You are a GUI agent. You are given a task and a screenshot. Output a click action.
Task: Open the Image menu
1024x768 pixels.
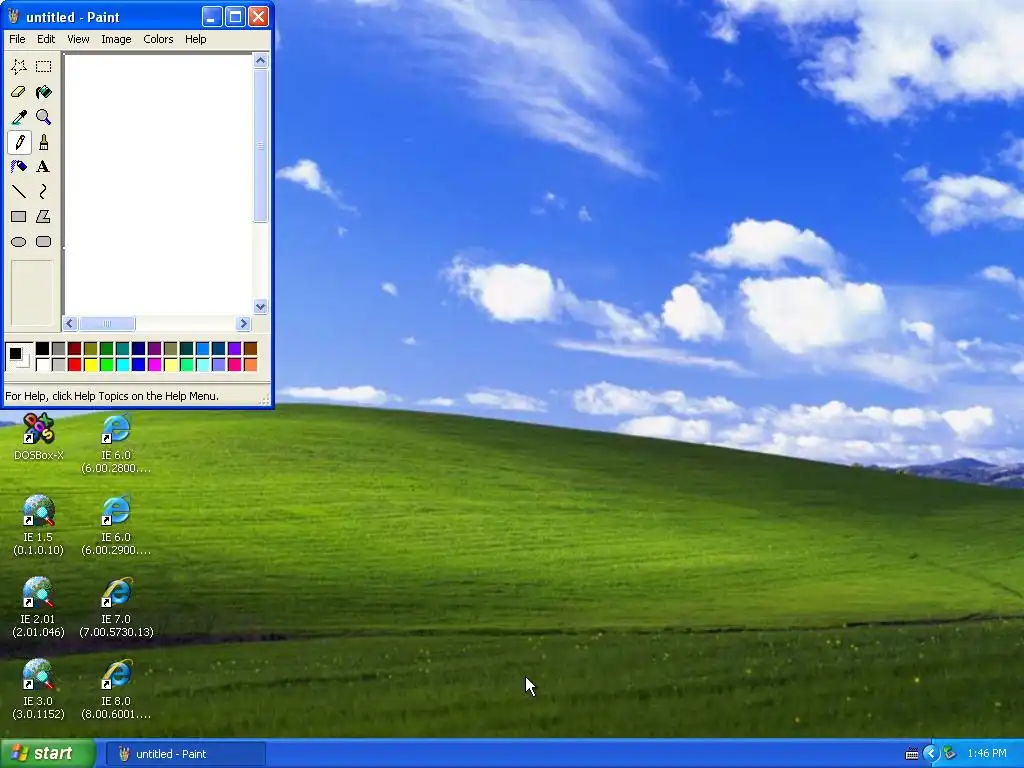tap(116, 39)
